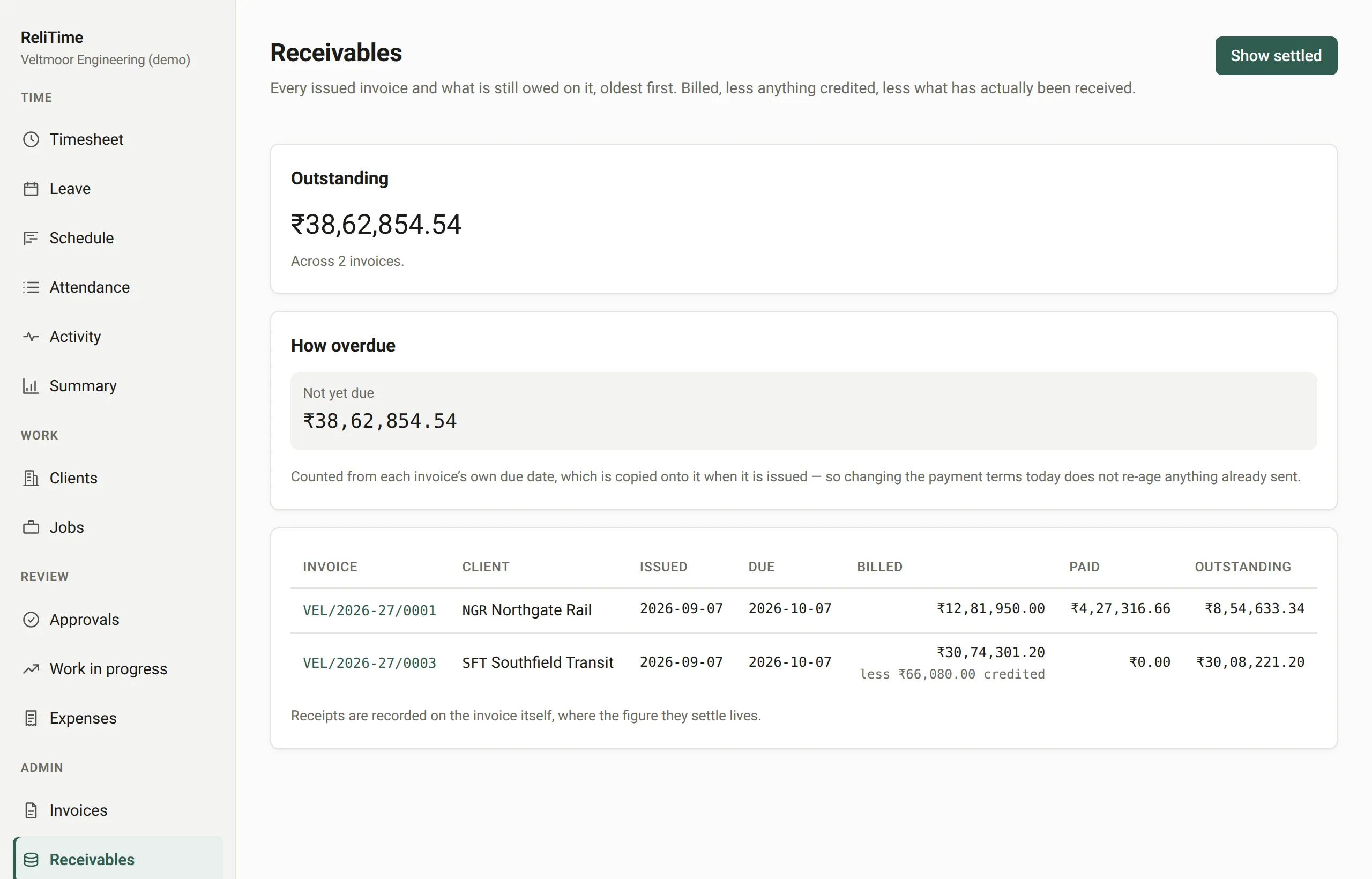Click billed amount ₹12,81,950.00
This screenshot has width=1372, height=879.
click(x=991, y=608)
